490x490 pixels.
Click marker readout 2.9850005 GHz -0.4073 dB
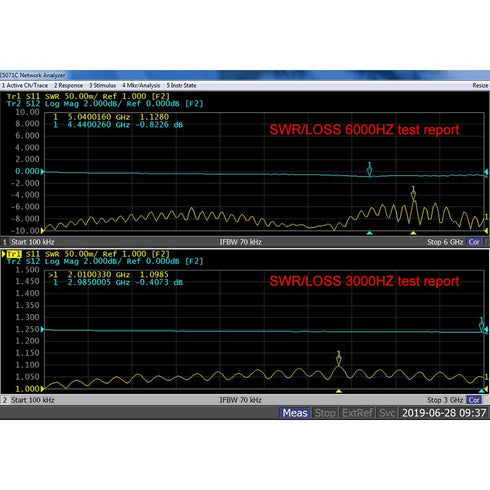pyautogui.click(x=118, y=283)
